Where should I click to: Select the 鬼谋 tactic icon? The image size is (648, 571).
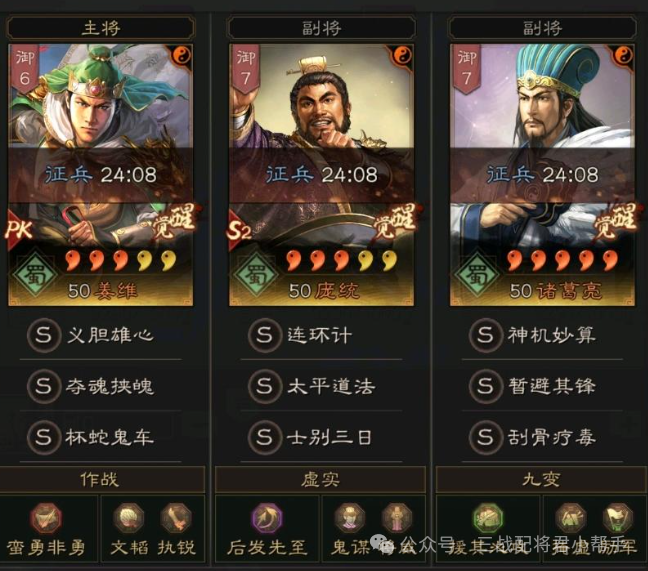349,518
